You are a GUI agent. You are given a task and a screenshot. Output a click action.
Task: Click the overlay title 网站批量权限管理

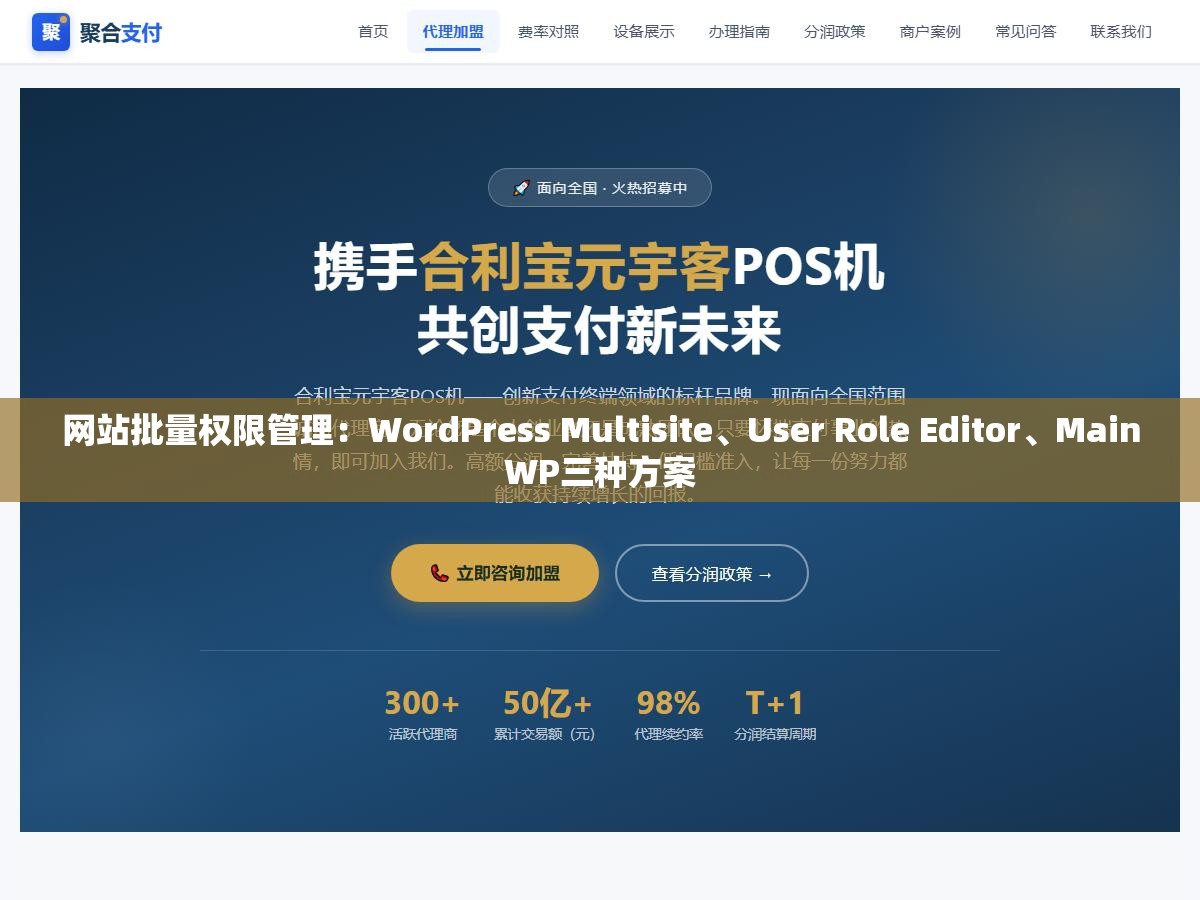click(x=602, y=450)
